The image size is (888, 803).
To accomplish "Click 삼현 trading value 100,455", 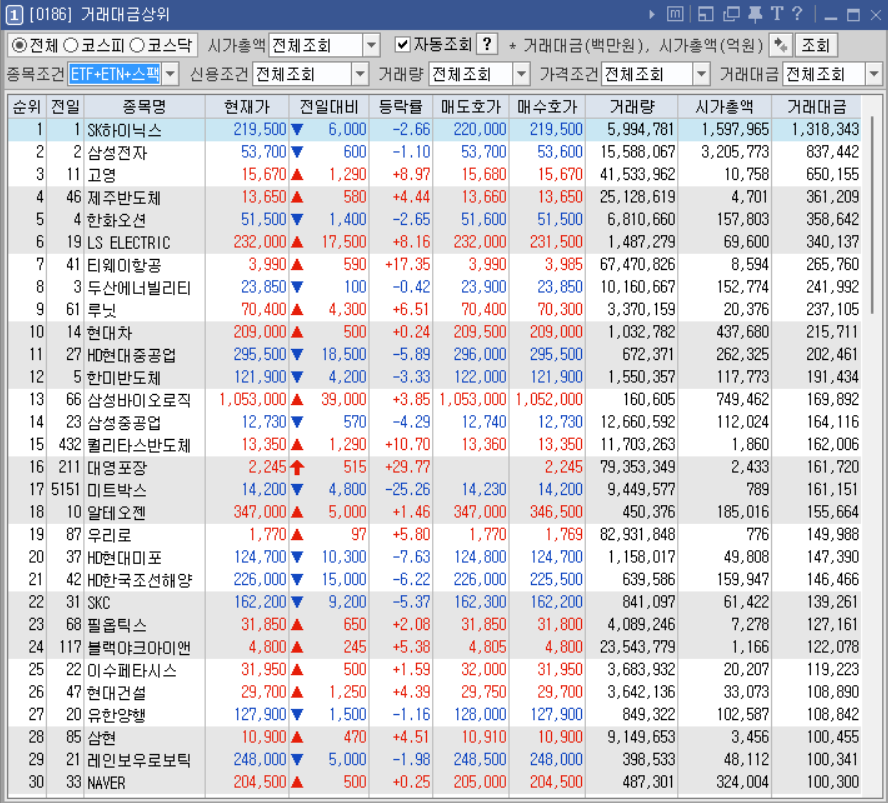I will (x=832, y=737).
